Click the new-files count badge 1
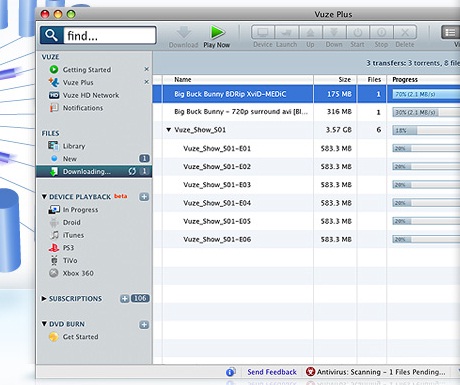Viewport: 460px width, 385px height. 144,159
